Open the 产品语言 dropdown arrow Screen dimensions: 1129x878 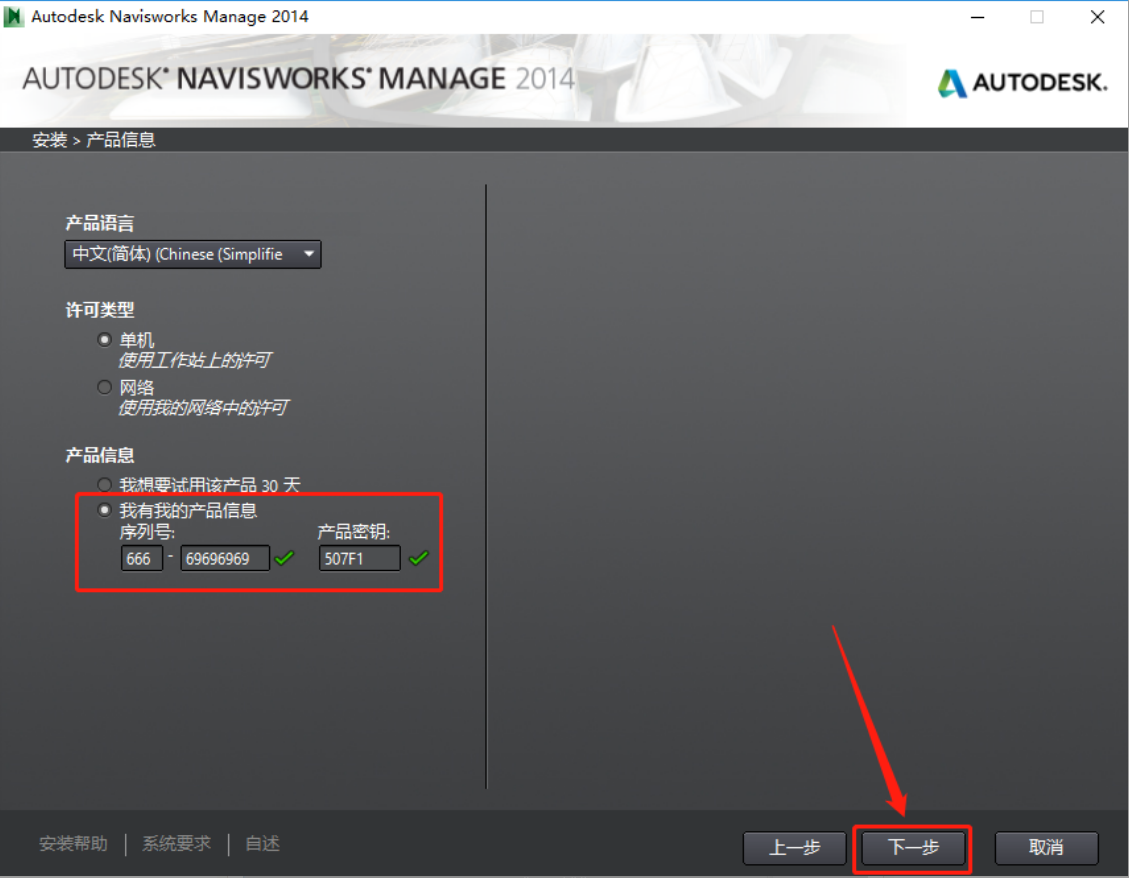pos(309,254)
